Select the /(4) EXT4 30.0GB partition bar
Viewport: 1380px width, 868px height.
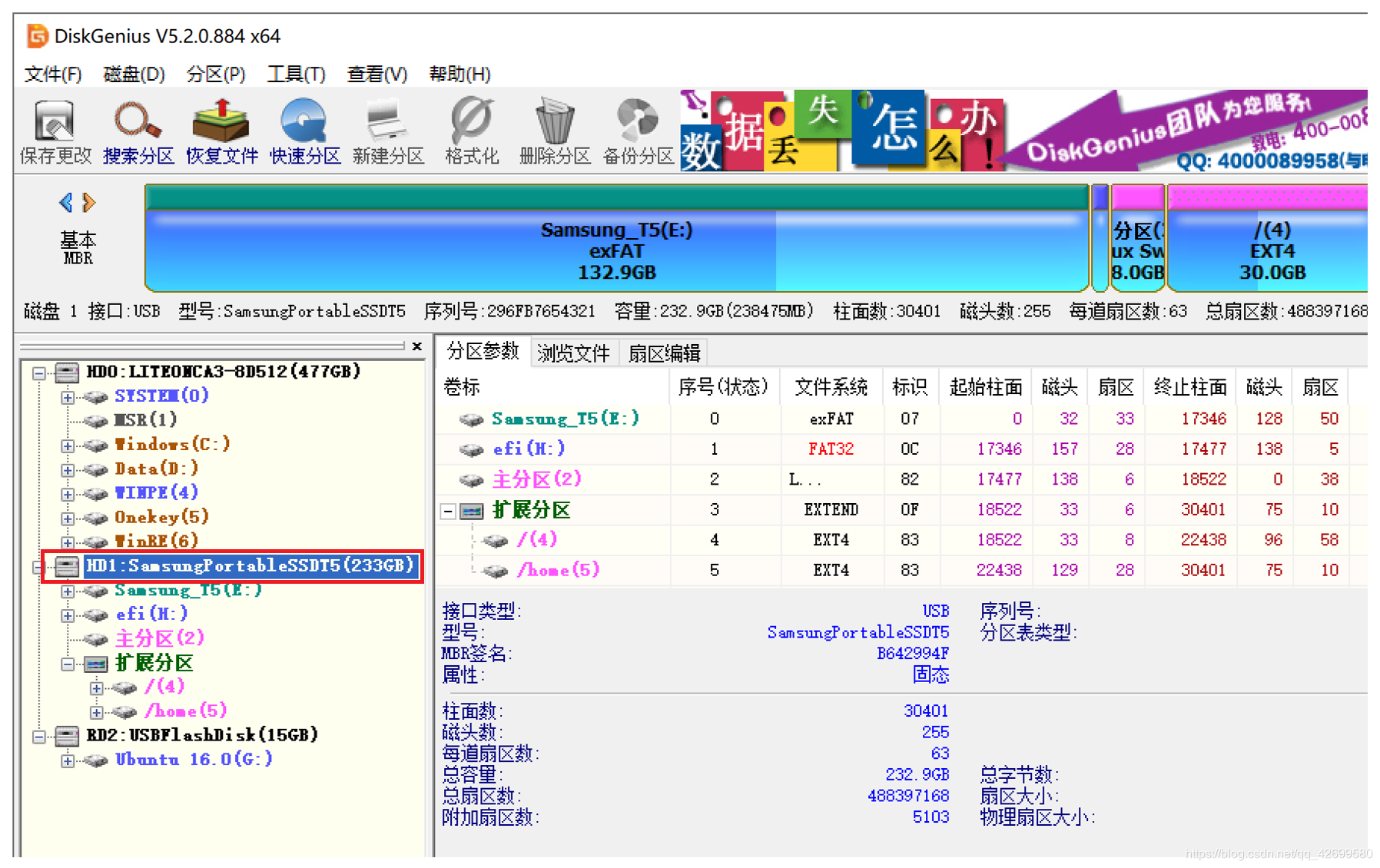coord(1267,238)
